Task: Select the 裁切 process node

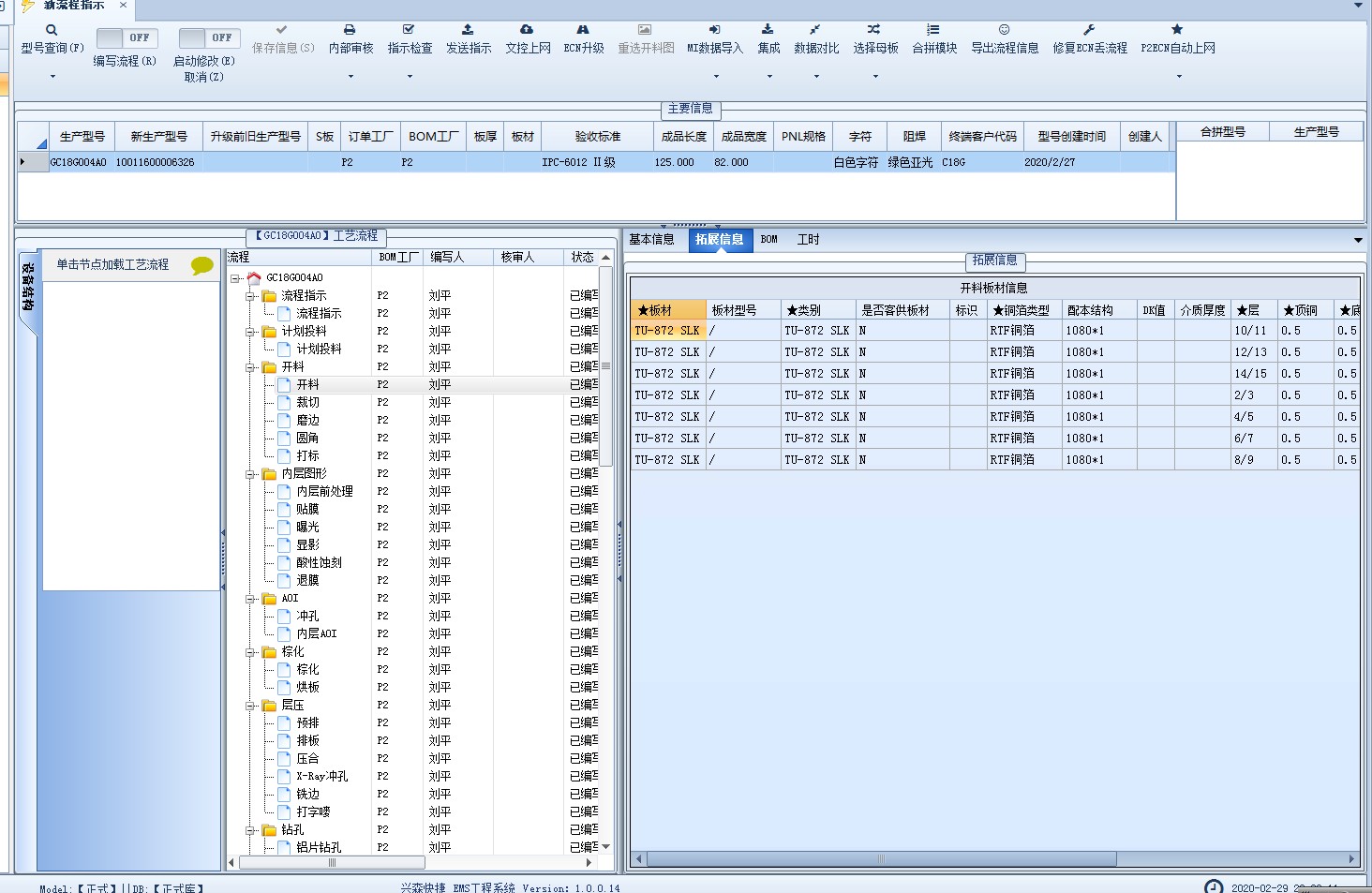Action: pyautogui.click(x=307, y=403)
